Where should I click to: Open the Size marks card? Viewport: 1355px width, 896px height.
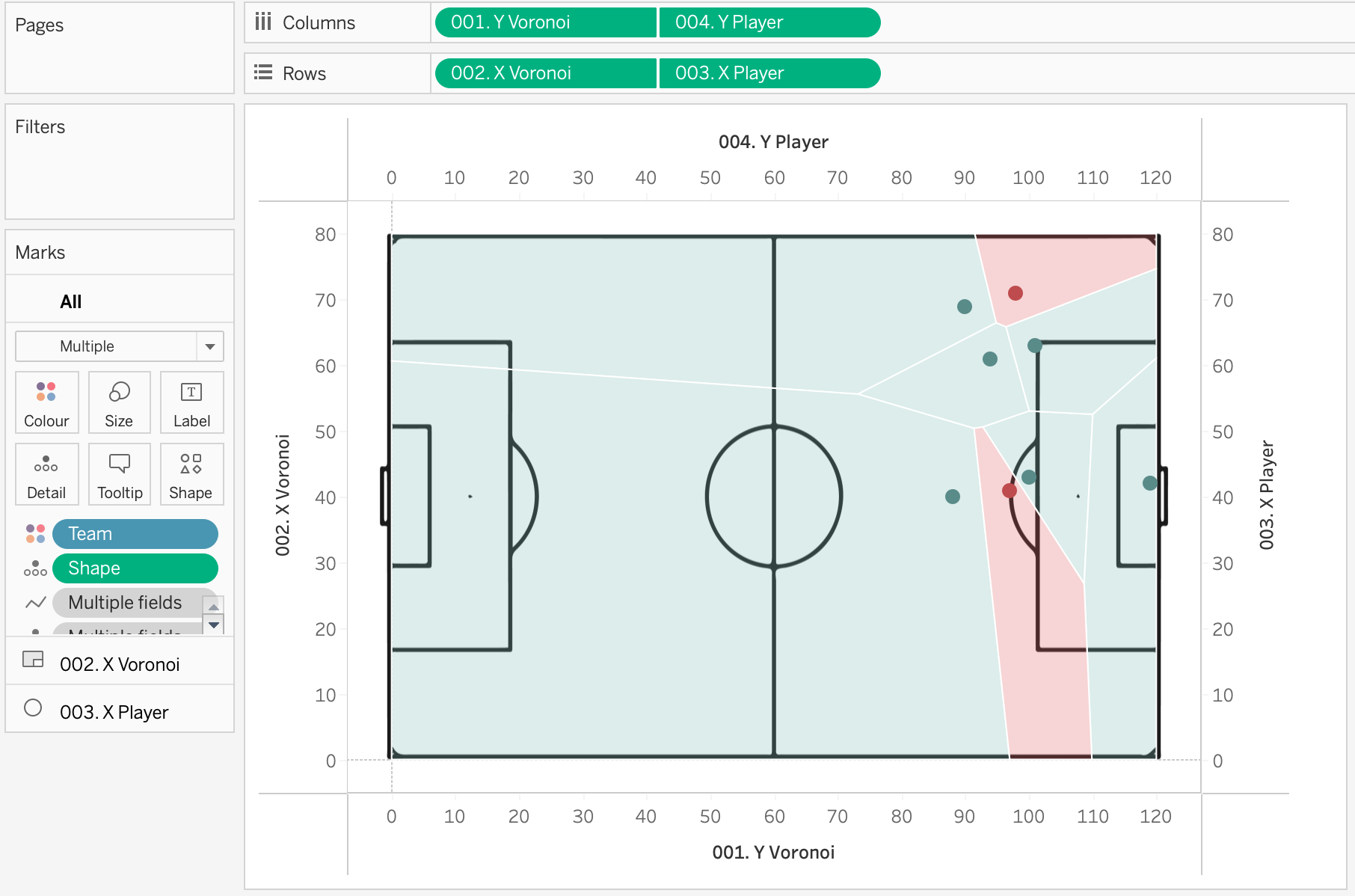(x=119, y=402)
